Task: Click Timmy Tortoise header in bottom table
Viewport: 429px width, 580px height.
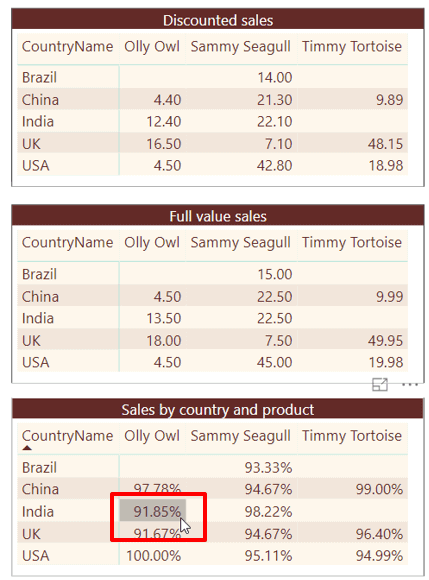Action: [352, 436]
